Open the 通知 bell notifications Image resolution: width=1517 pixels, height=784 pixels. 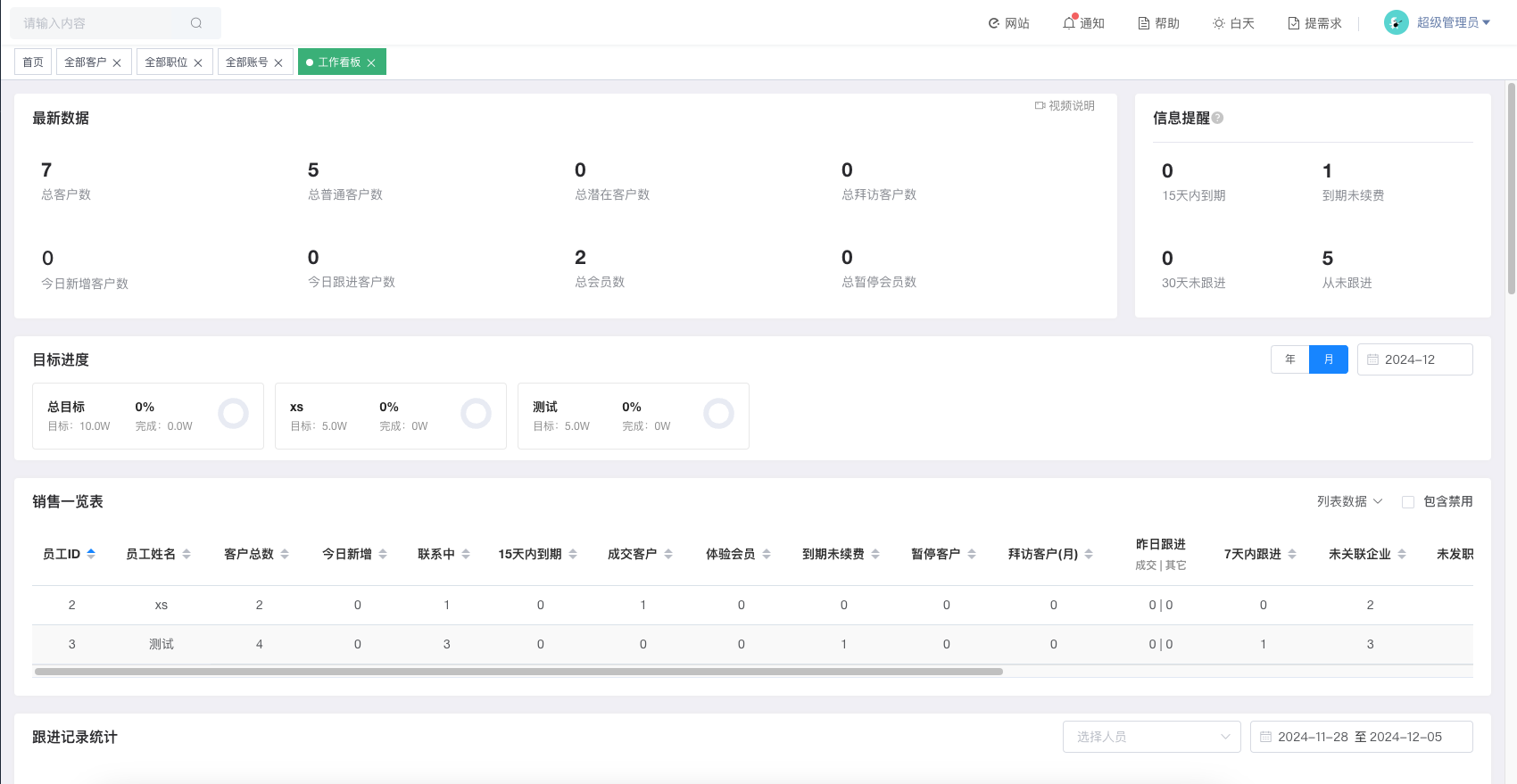pos(1069,23)
